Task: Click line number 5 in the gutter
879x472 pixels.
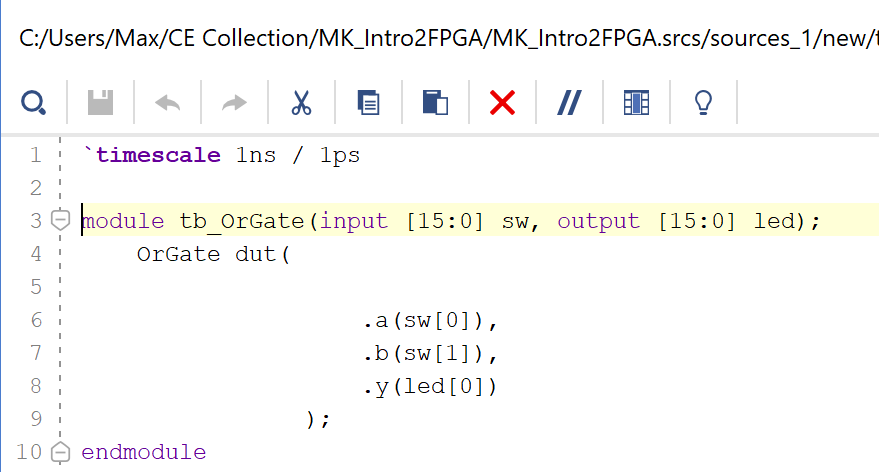Action: click(x=36, y=287)
